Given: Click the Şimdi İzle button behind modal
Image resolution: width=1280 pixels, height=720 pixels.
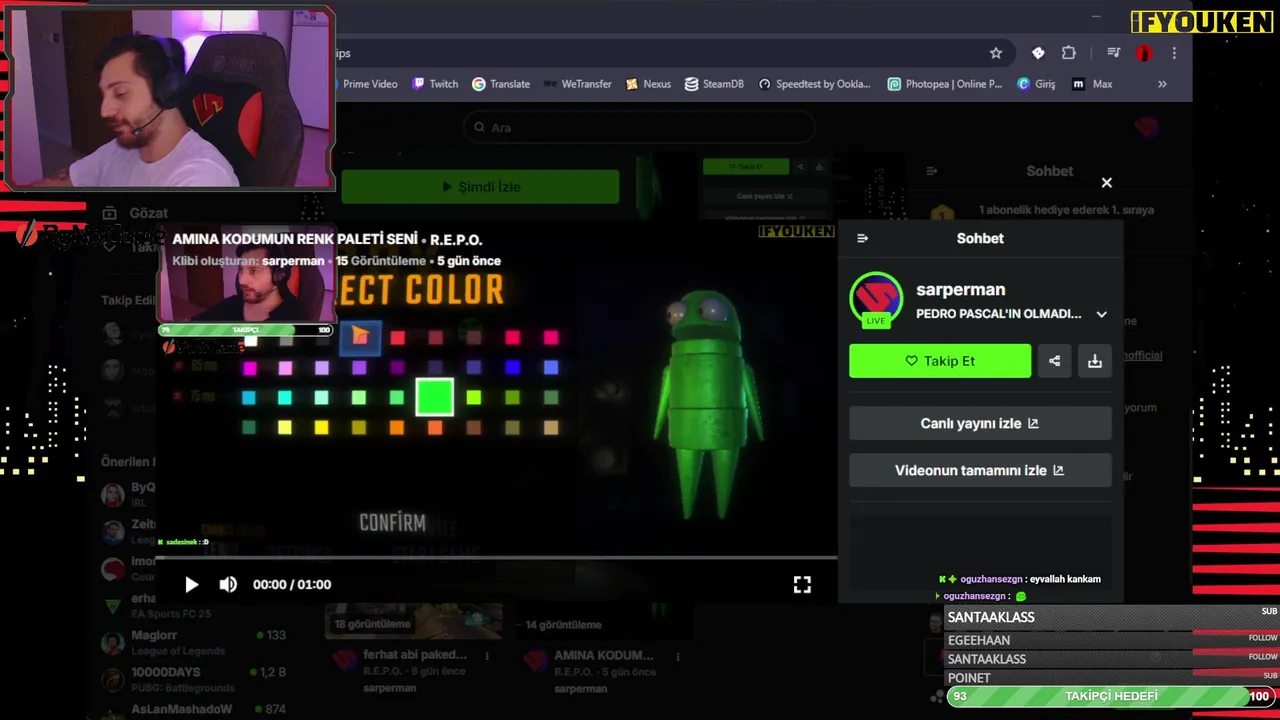Looking at the screenshot, I should click(x=480, y=187).
